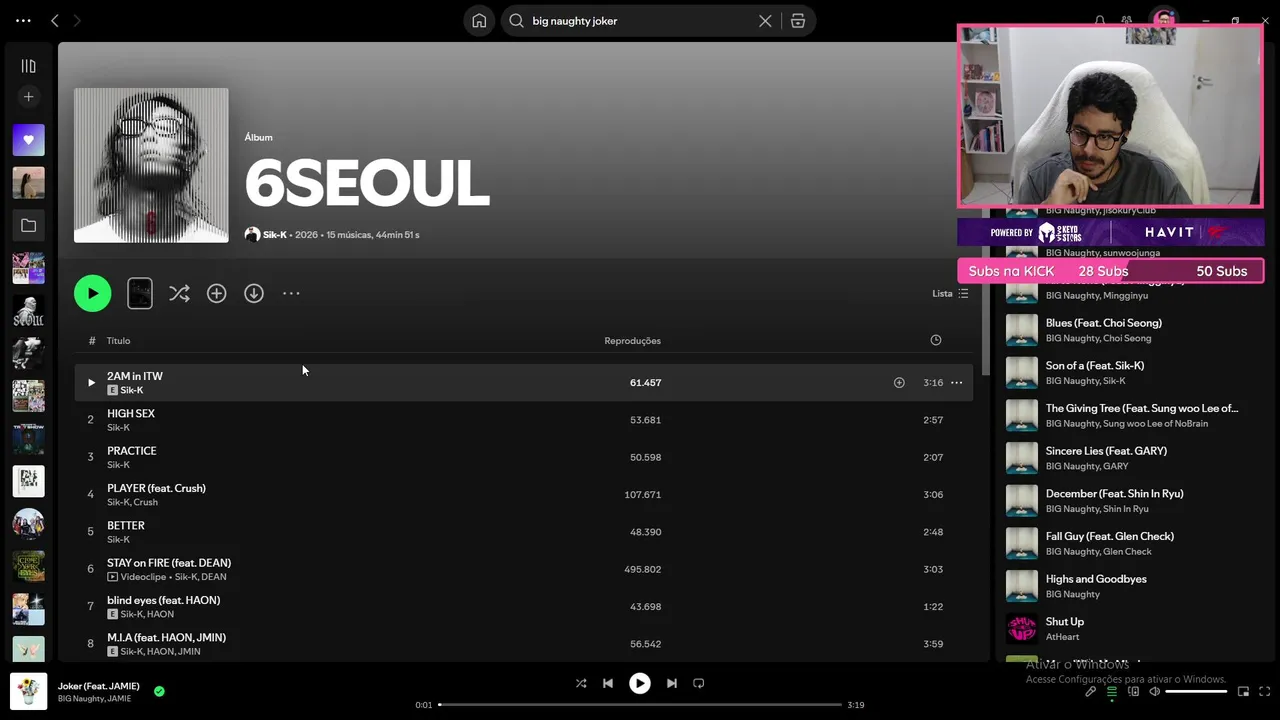1280x720 pixels.
Task: Select the HIGH SEX track row
Action: (523, 420)
